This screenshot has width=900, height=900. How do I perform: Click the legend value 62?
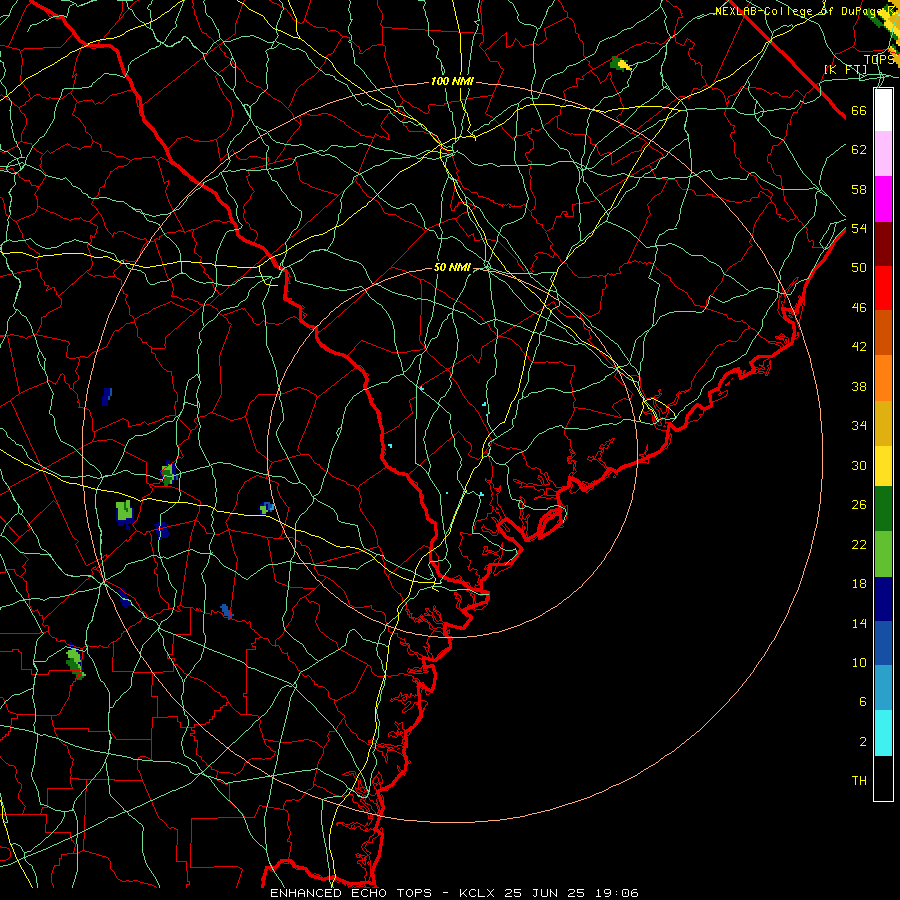[859, 150]
